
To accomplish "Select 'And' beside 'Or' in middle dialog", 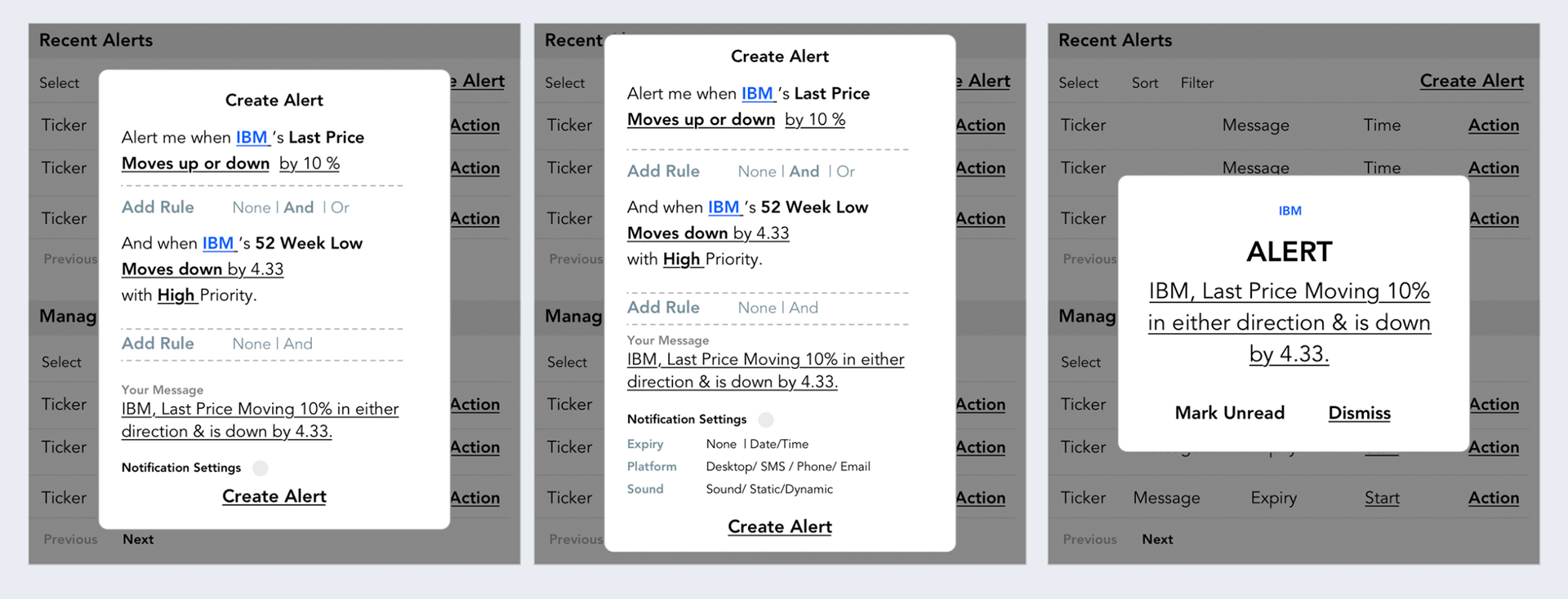I will click(804, 171).
